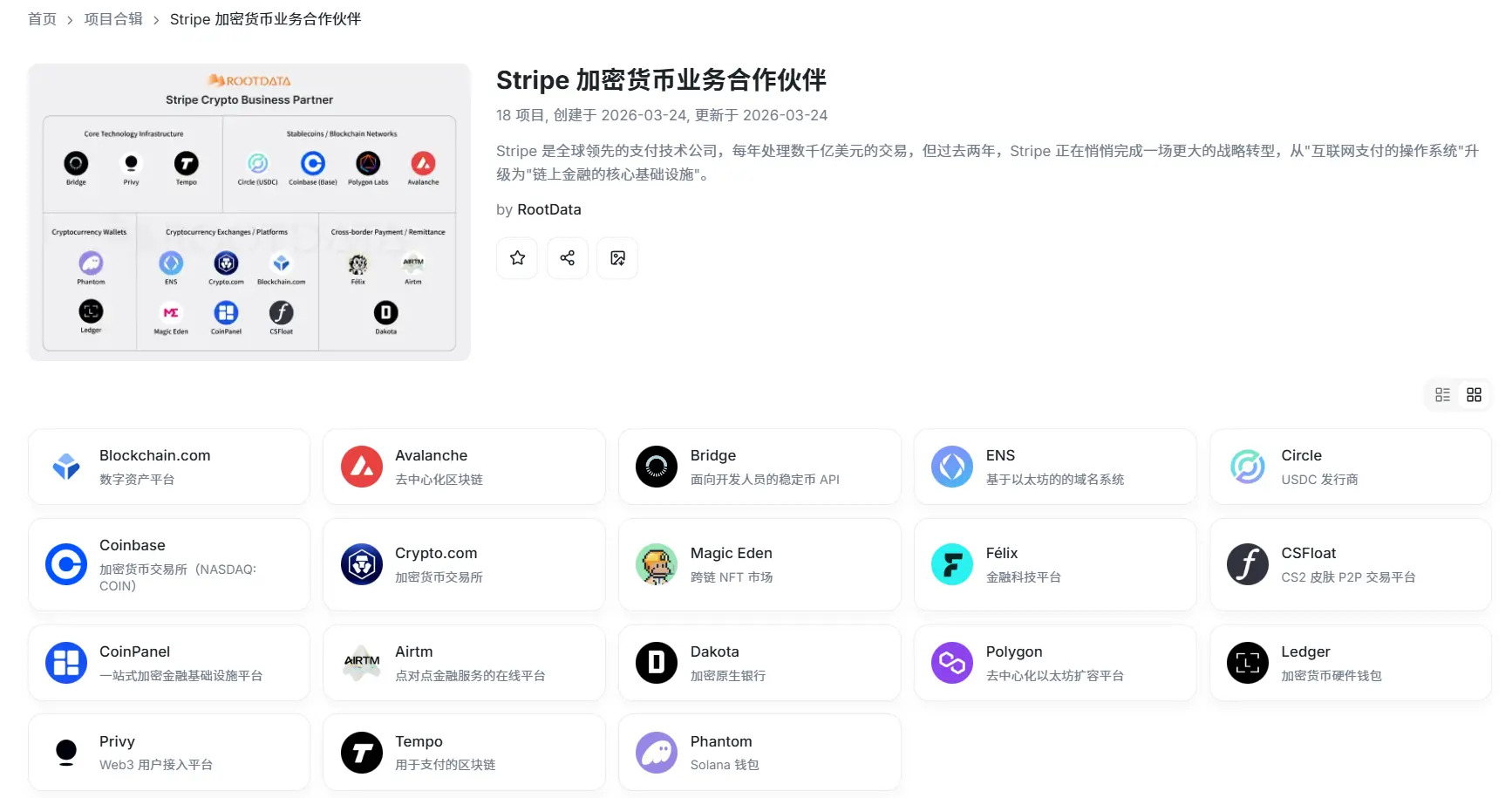This screenshot has height=798, width=1512.
Task: Click the Circle logo icon
Action: (1248, 467)
